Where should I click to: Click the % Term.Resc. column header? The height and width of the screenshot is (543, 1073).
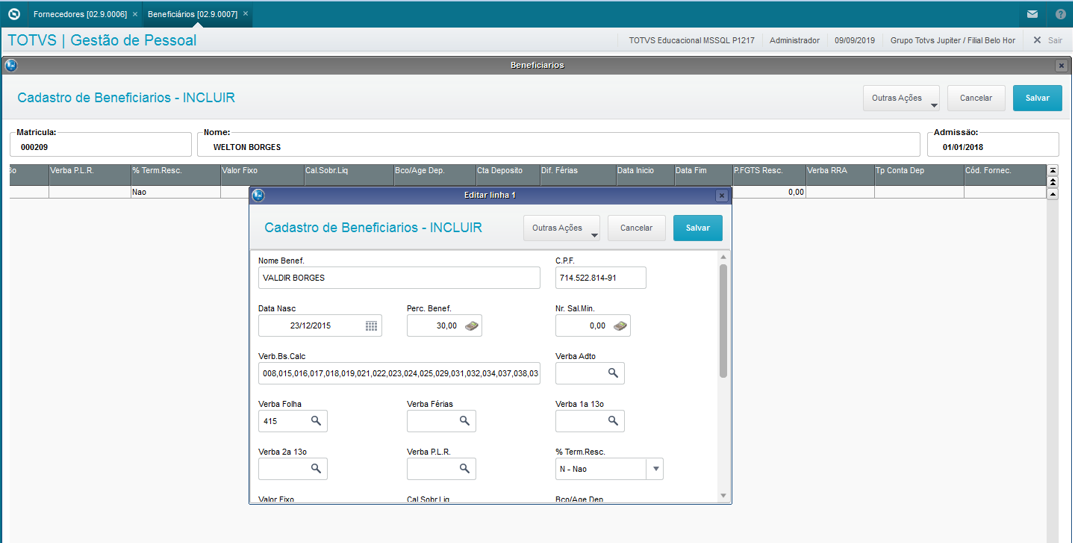[175, 175]
